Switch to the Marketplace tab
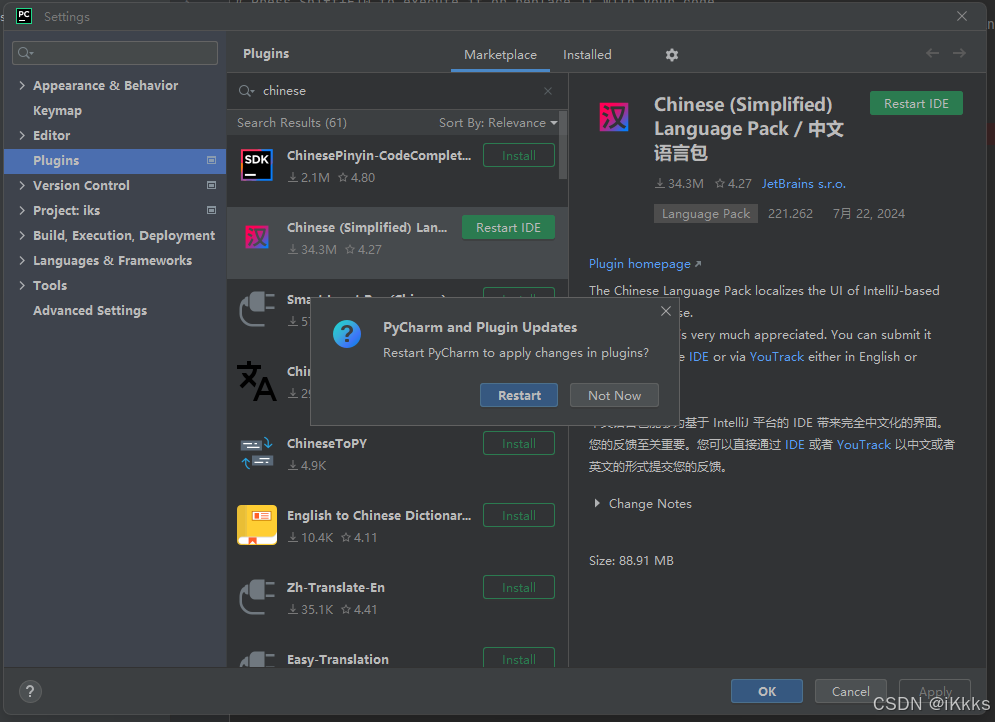 [x=500, y=55]
